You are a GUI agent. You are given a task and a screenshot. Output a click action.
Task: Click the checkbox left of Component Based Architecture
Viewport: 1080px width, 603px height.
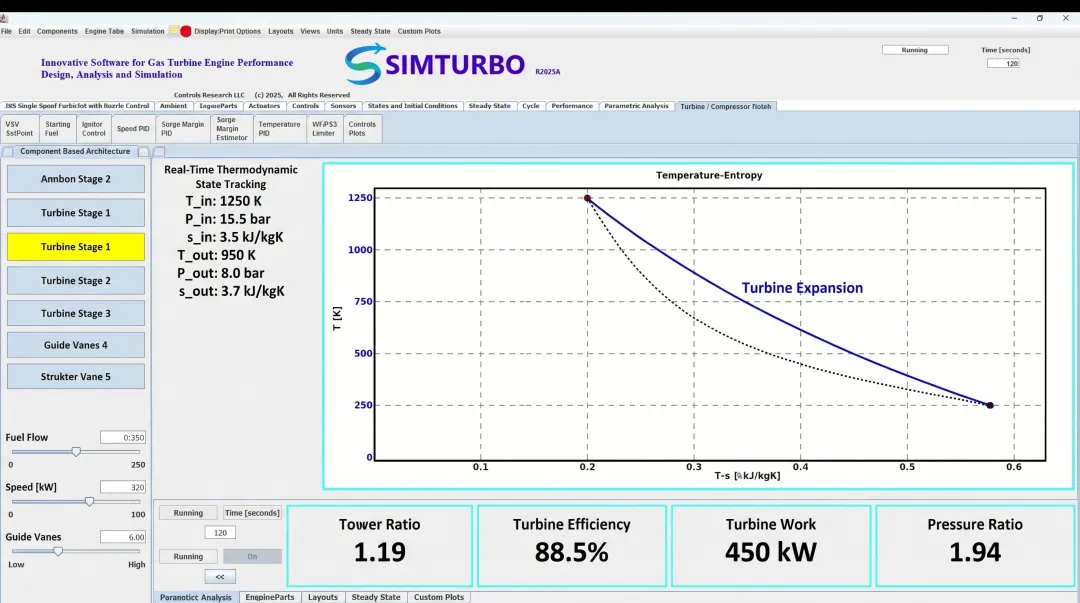[8, 152]
